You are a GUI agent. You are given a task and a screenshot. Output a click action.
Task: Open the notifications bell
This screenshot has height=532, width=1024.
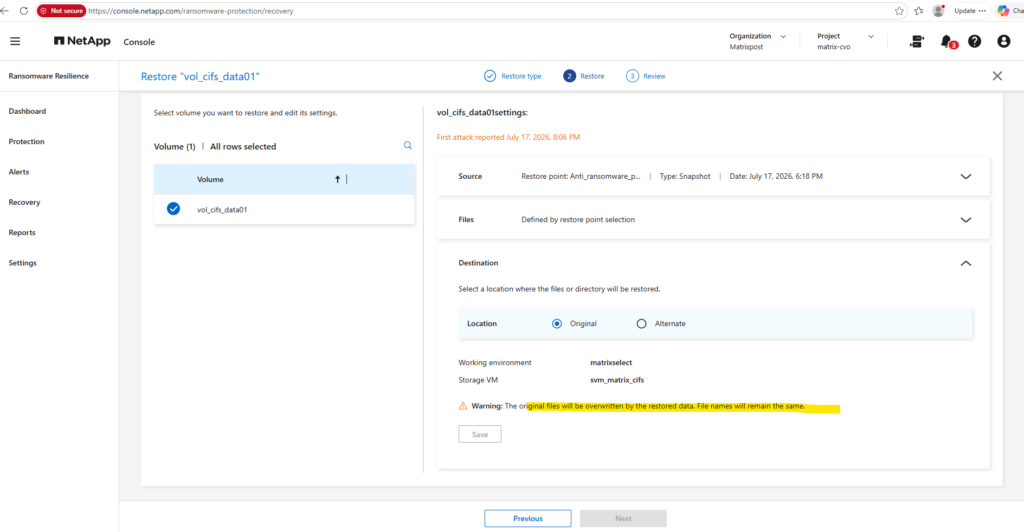point(947,41)
